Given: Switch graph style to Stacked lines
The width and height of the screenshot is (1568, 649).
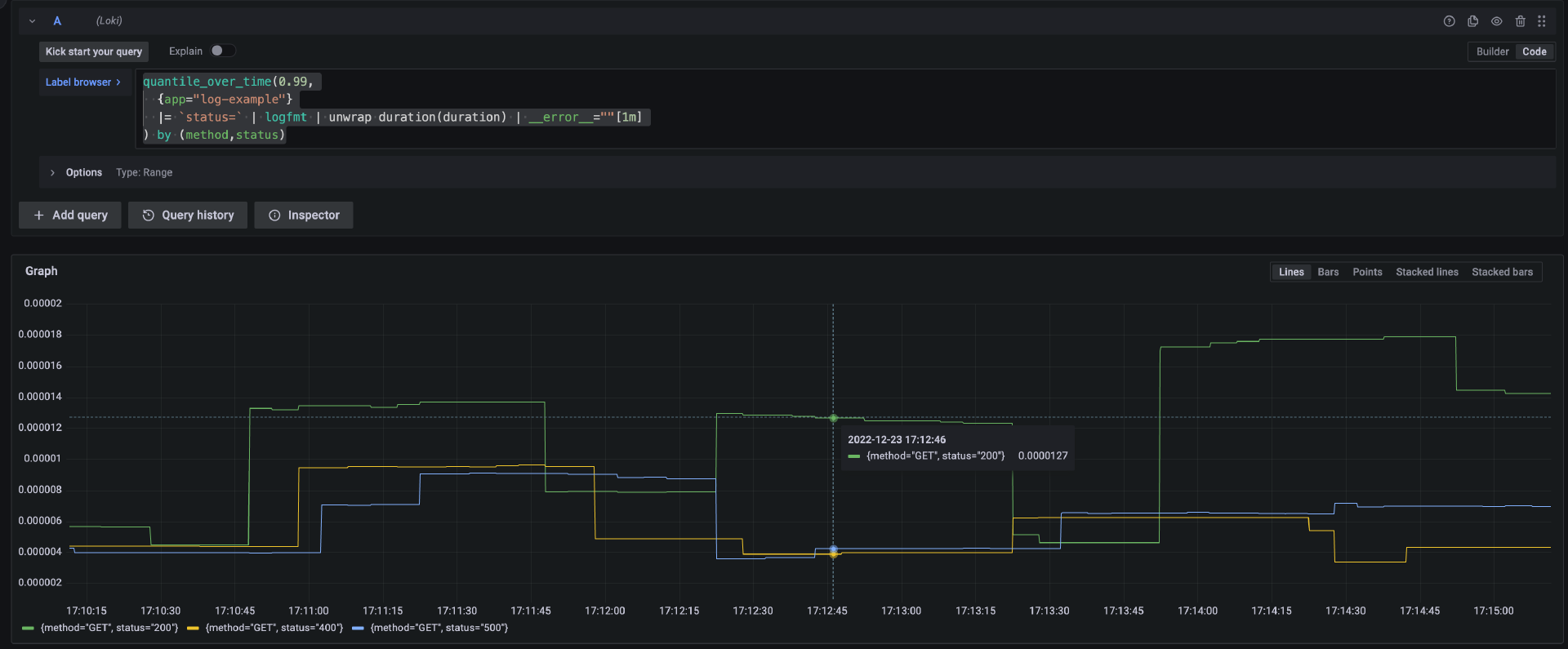Looking at the screenshot, I should click(x=1427, y=272).
